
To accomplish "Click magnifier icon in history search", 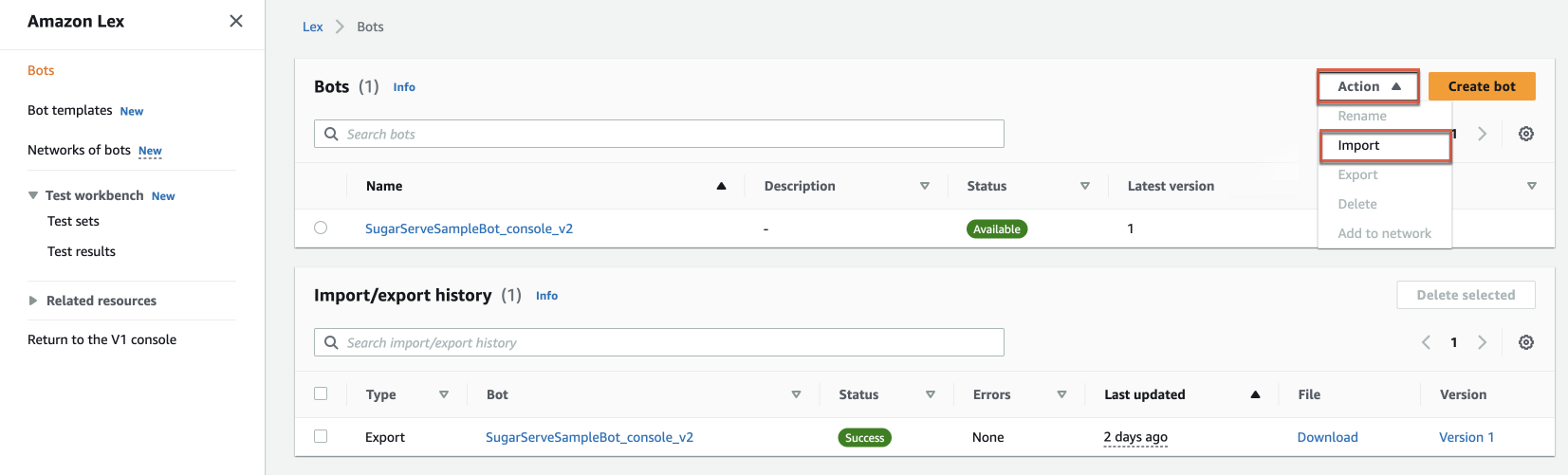I will coord(331,342).
